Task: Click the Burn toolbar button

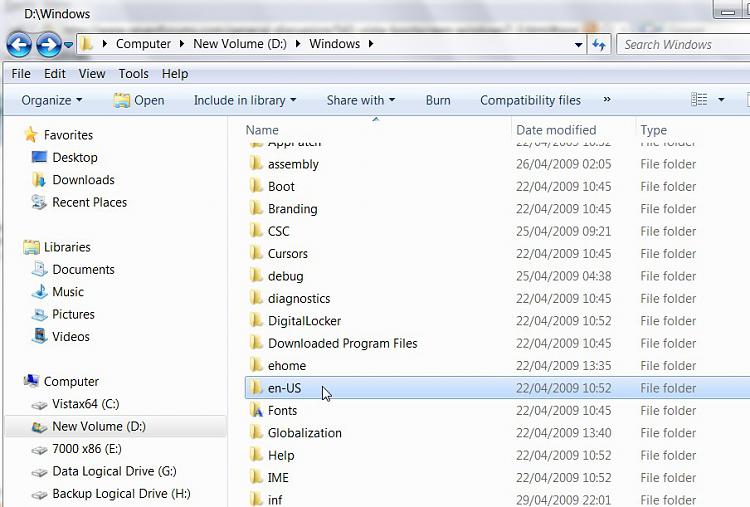Action: coord(438,100)
